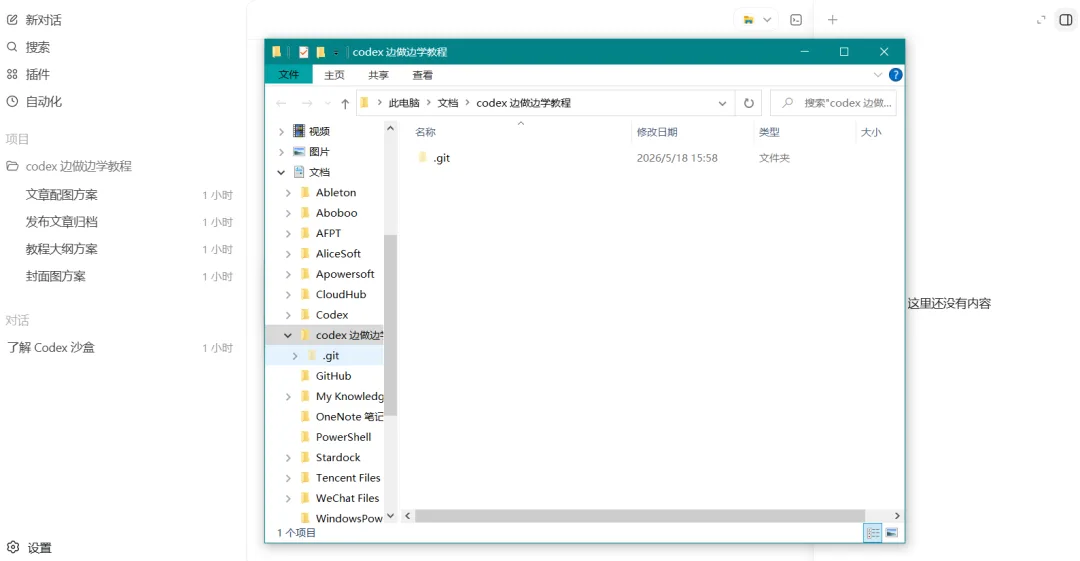Switch to the details view icon

tap(873, 533)
